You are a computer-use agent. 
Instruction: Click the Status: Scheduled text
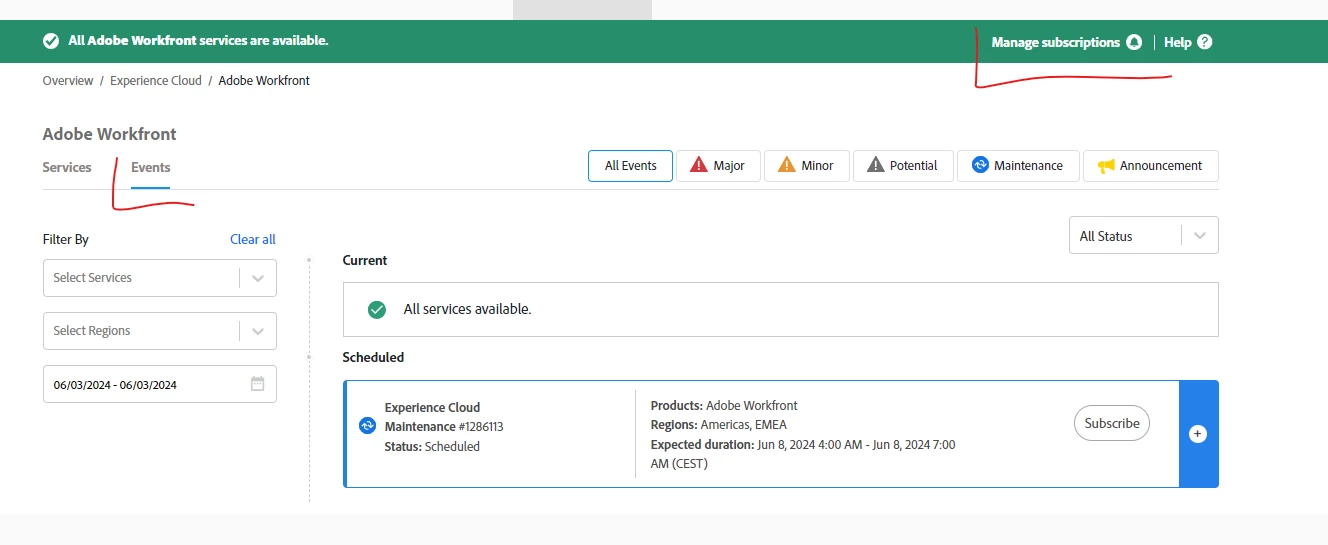tap(432, 447)
